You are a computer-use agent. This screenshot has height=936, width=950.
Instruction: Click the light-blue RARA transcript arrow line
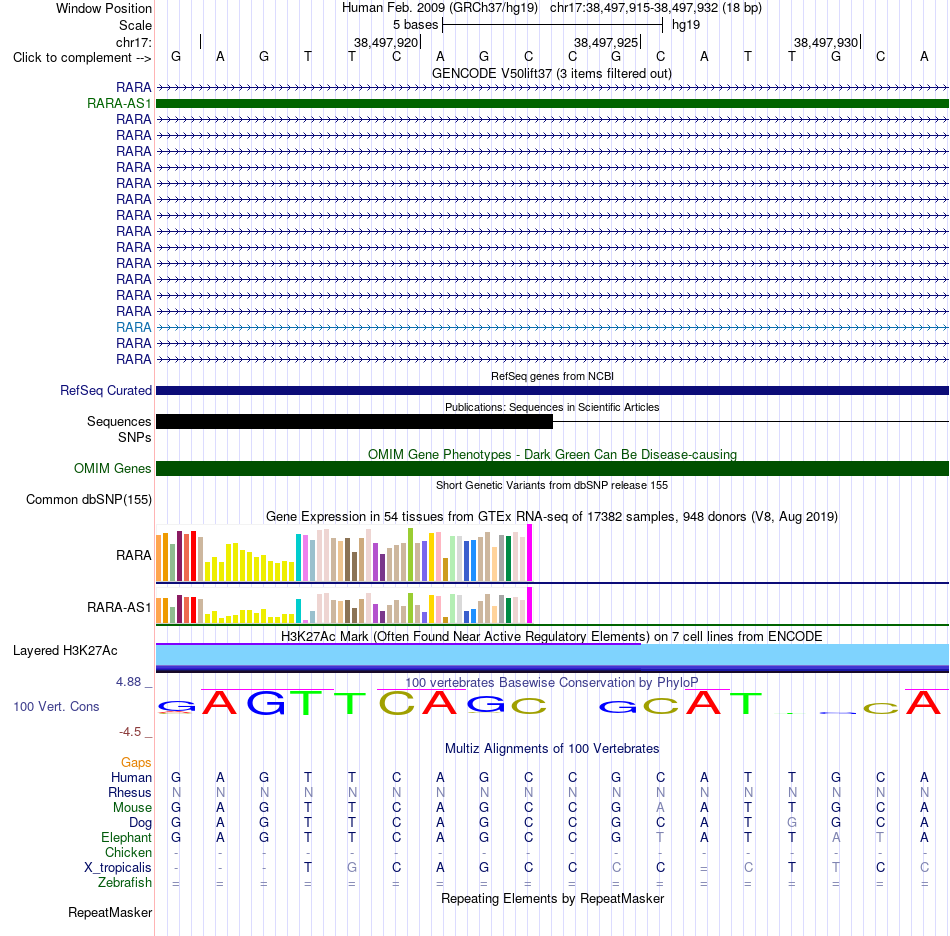(x=552, y=327)
